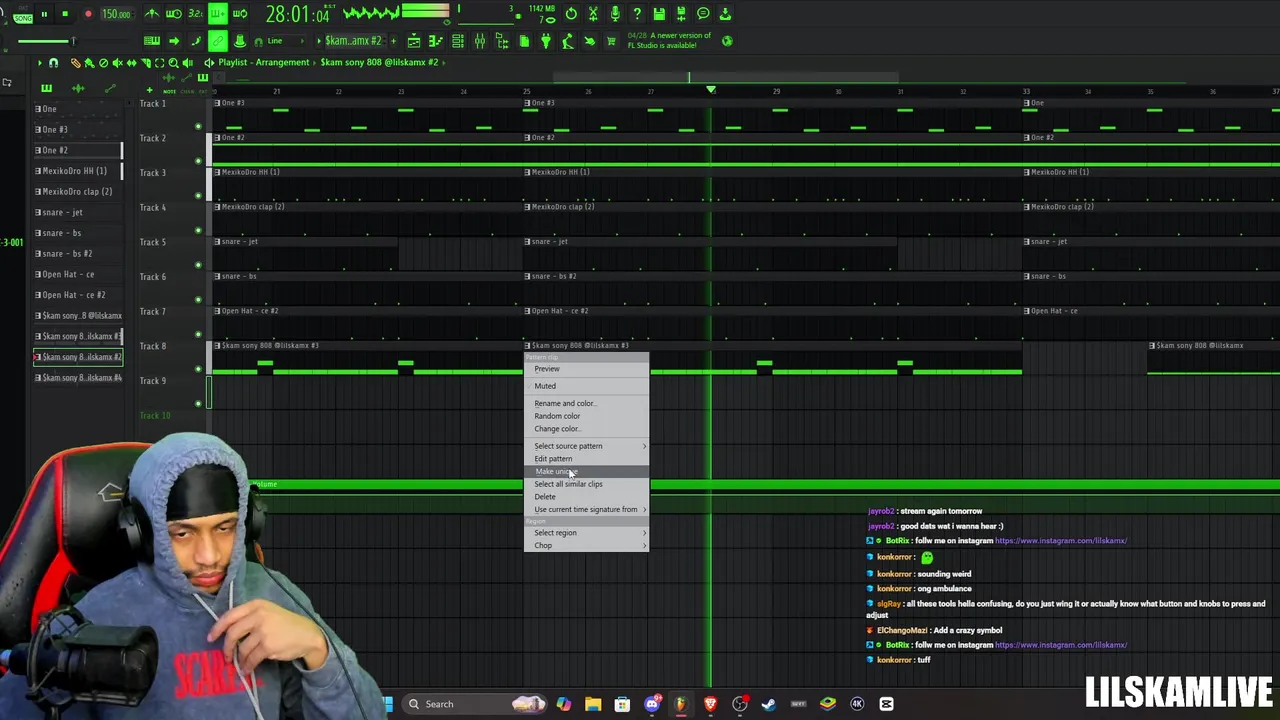Viewport: 1280px width, 720px height.
Task: Open Steam from the taskbar
Action: pyautogui.click(x=769, y=704)
